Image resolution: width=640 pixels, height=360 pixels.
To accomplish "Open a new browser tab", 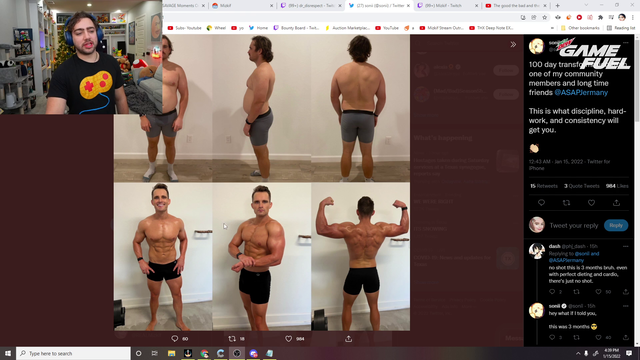I will pyautogui.click(x=558, y=6).
